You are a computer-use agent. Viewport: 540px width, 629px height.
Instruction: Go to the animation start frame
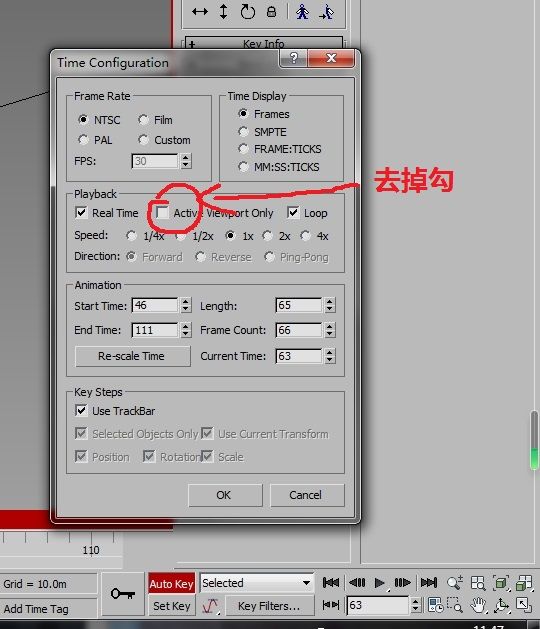[331, 582]
